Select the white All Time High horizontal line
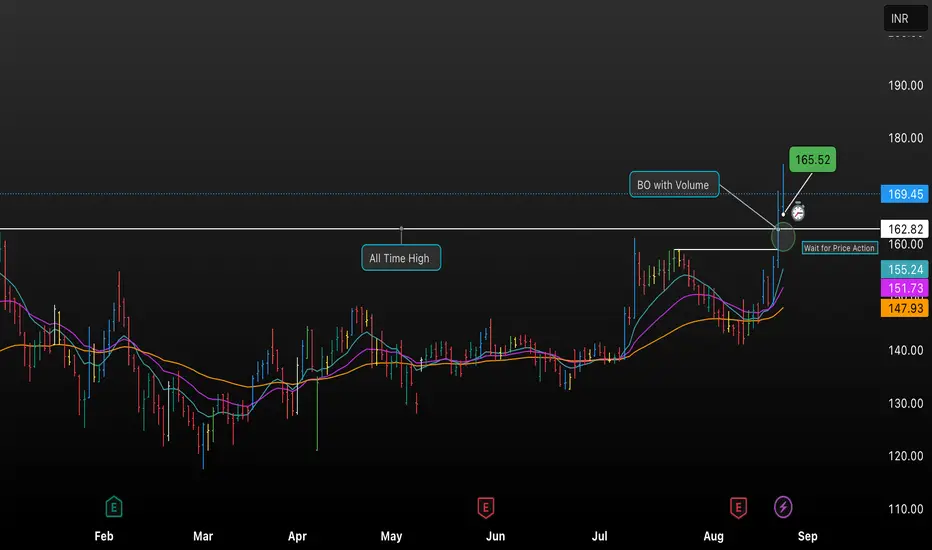This screenshot has height=550, width=932. tap(440, 228)
